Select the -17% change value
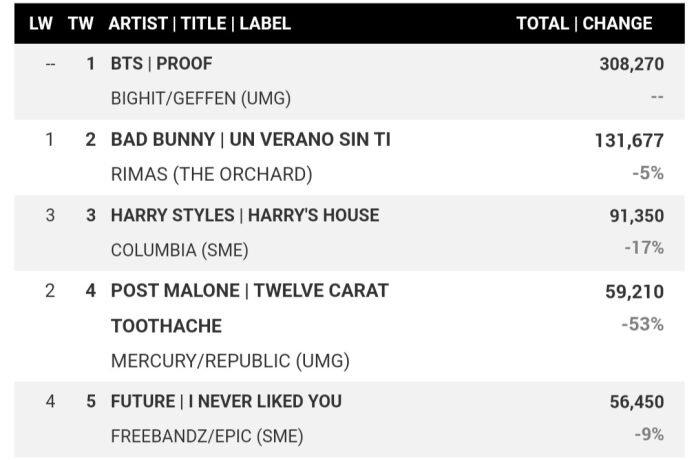 (x=643, y=247)
